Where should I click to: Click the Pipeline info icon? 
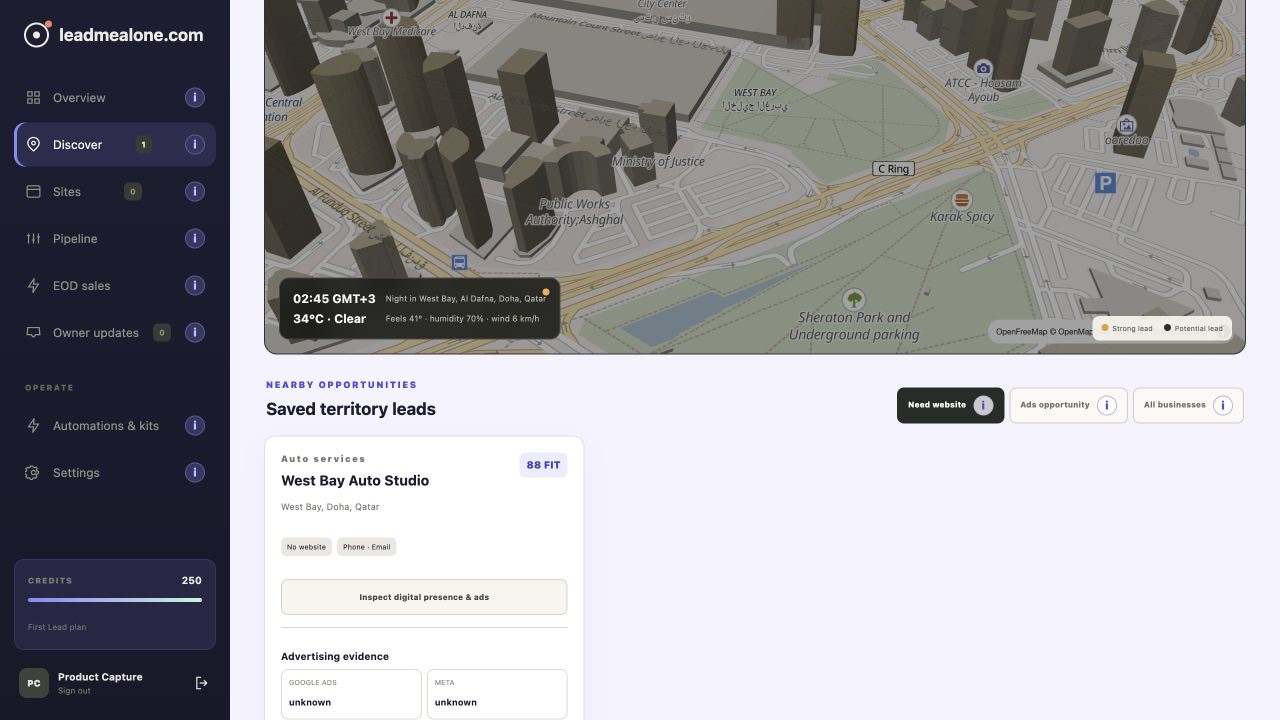click(195, 238)
